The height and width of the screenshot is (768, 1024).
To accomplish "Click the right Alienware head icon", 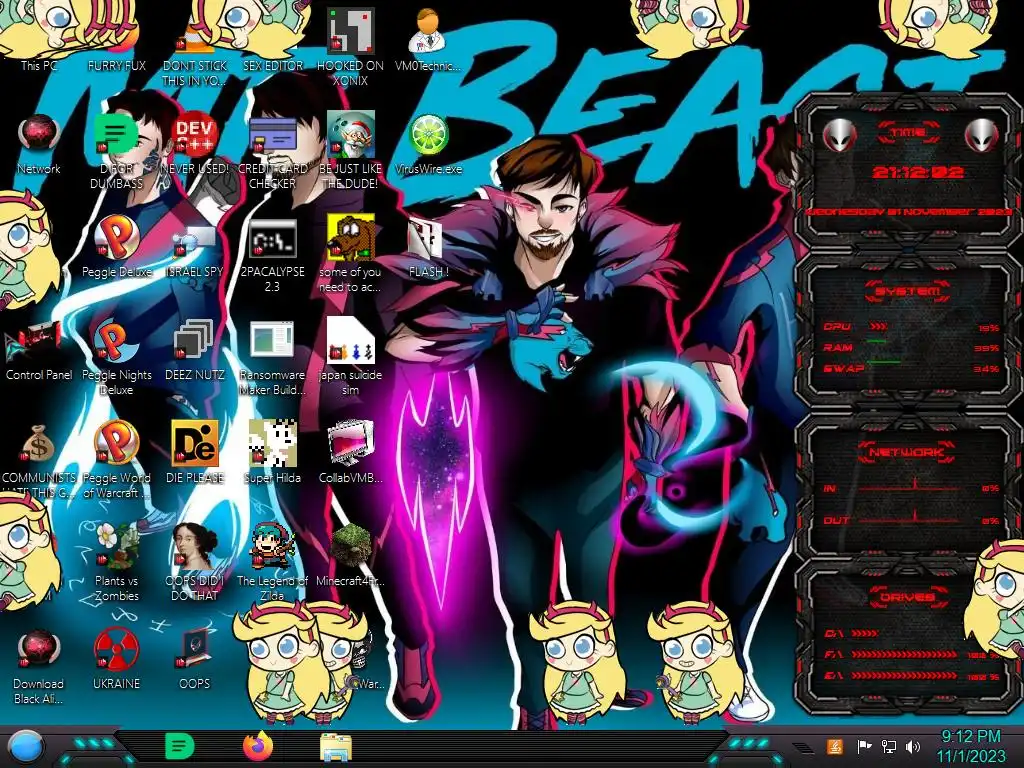I will [982, 136].
